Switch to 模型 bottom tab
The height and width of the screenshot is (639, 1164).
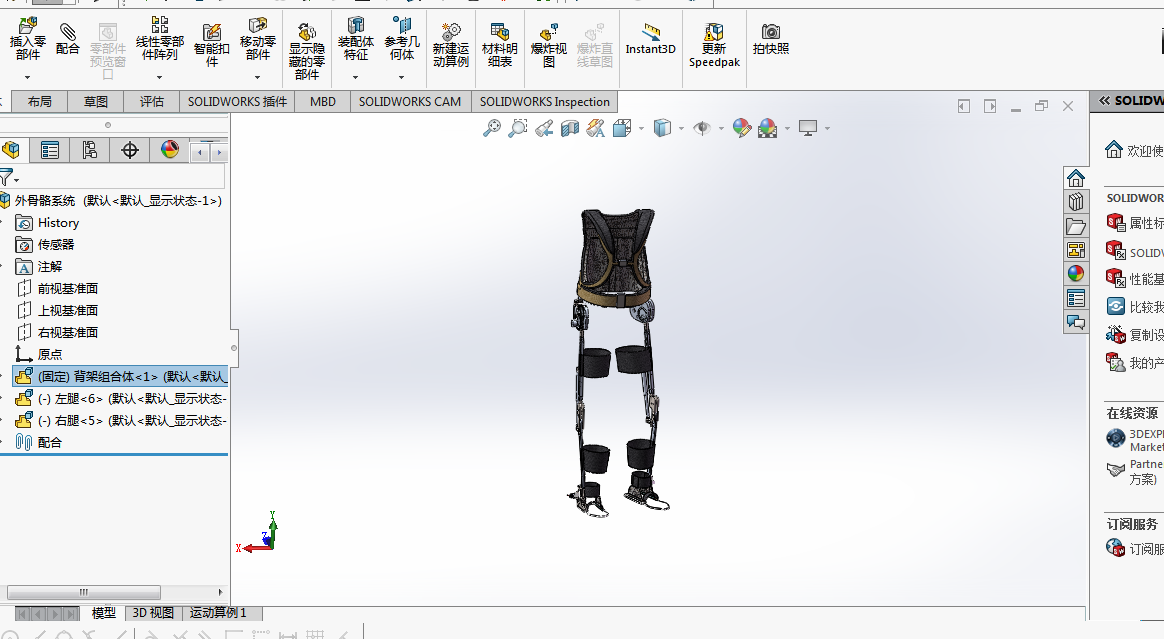point(103,613)
